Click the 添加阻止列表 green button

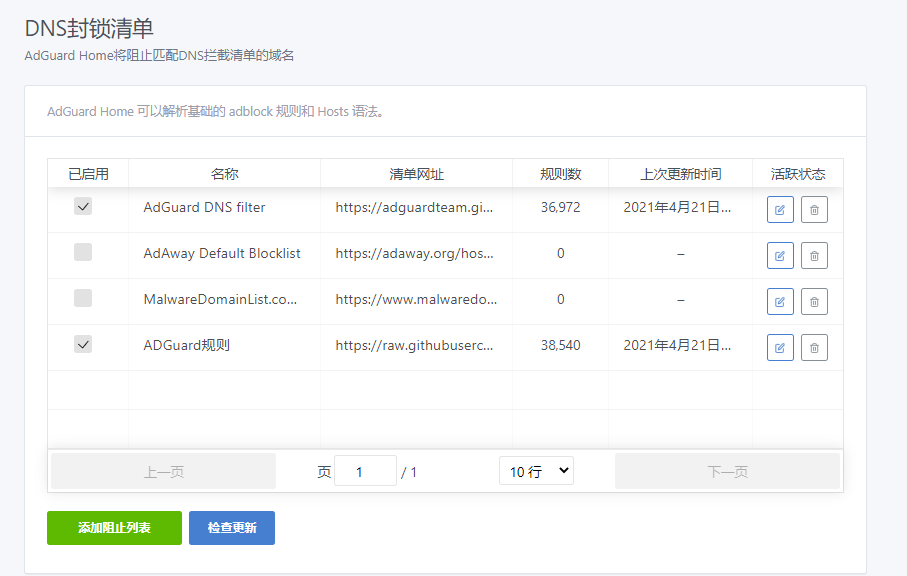click(x=115, y=528)
